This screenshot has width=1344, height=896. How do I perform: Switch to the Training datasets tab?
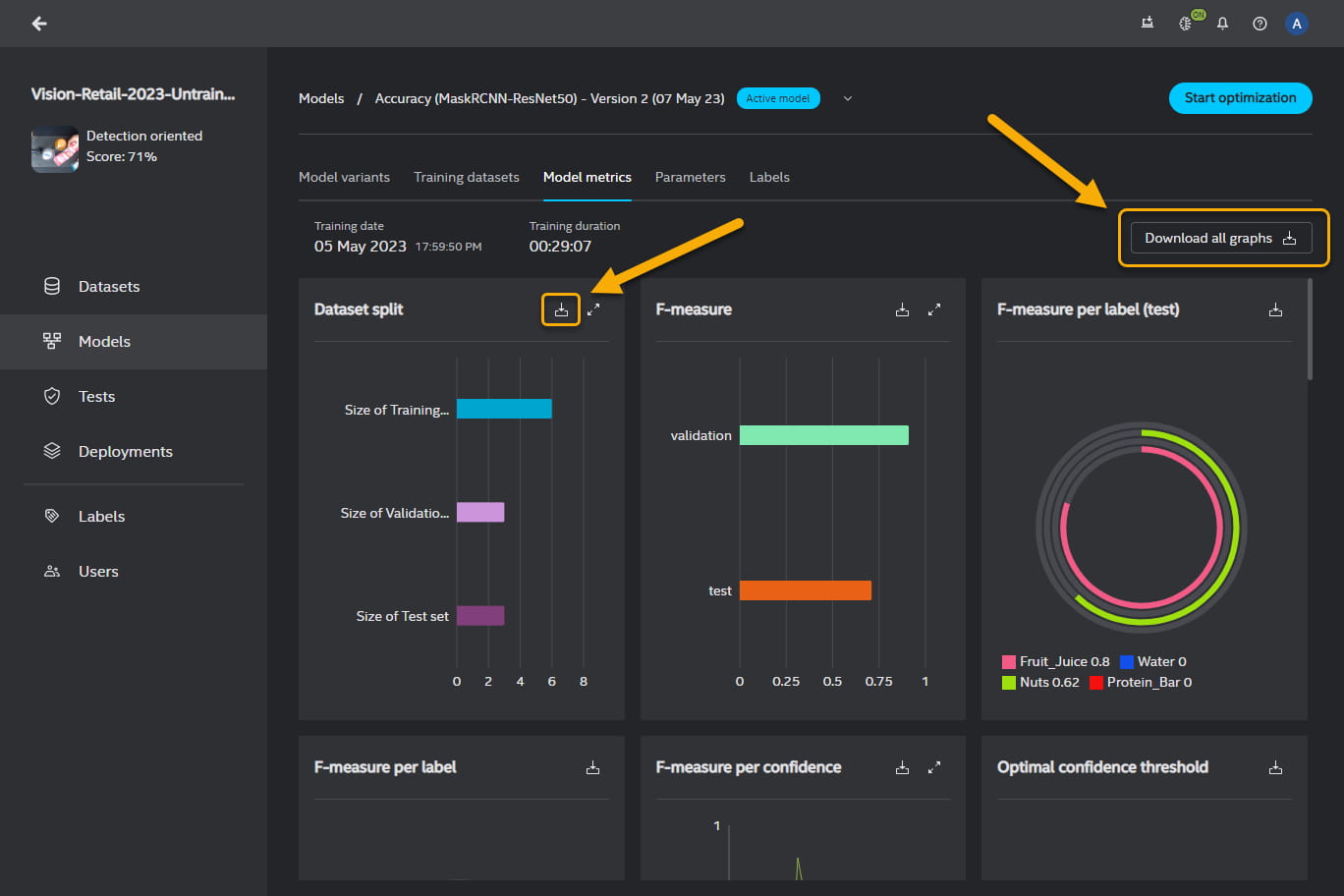click(466, 178)
